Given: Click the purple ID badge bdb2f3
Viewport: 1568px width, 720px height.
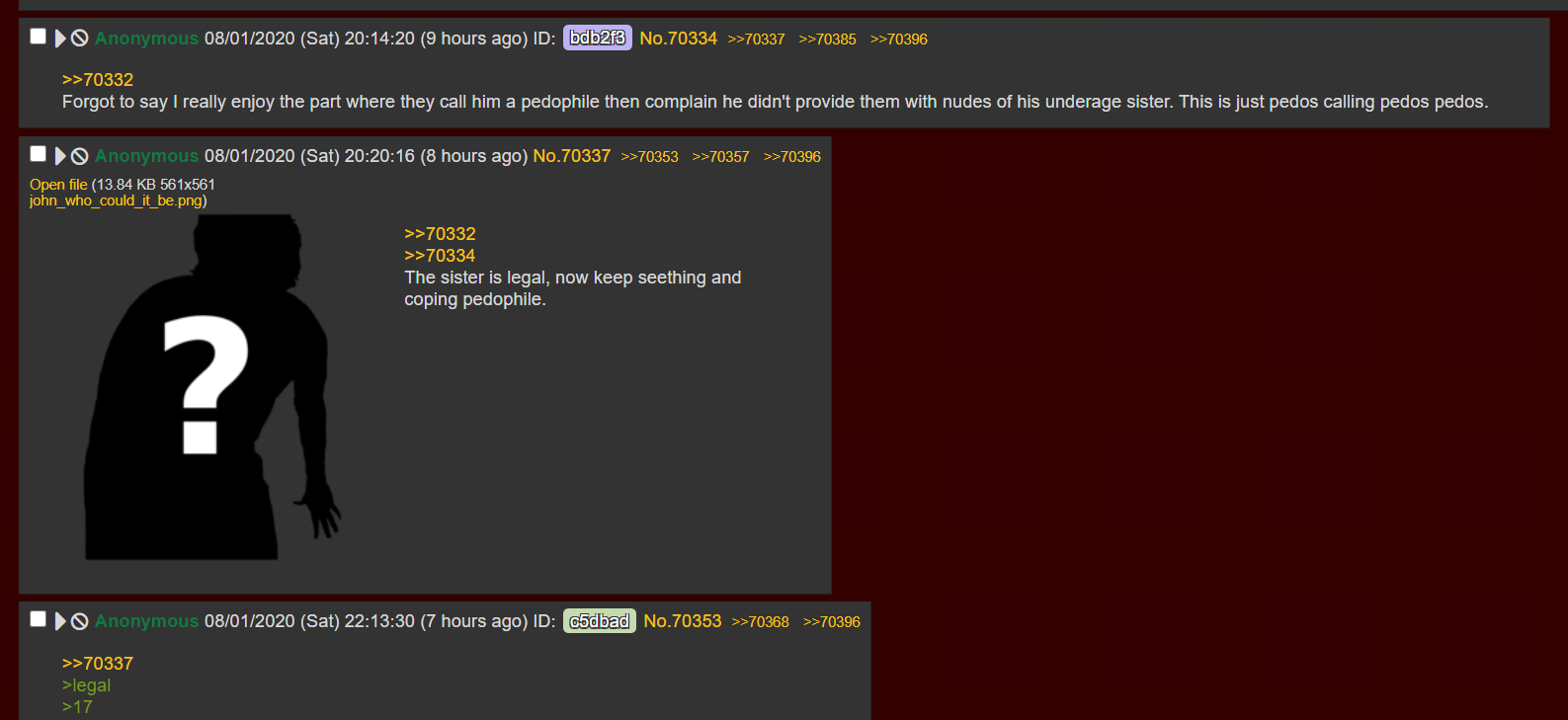Looking at the screenshot, I should 598,39.
